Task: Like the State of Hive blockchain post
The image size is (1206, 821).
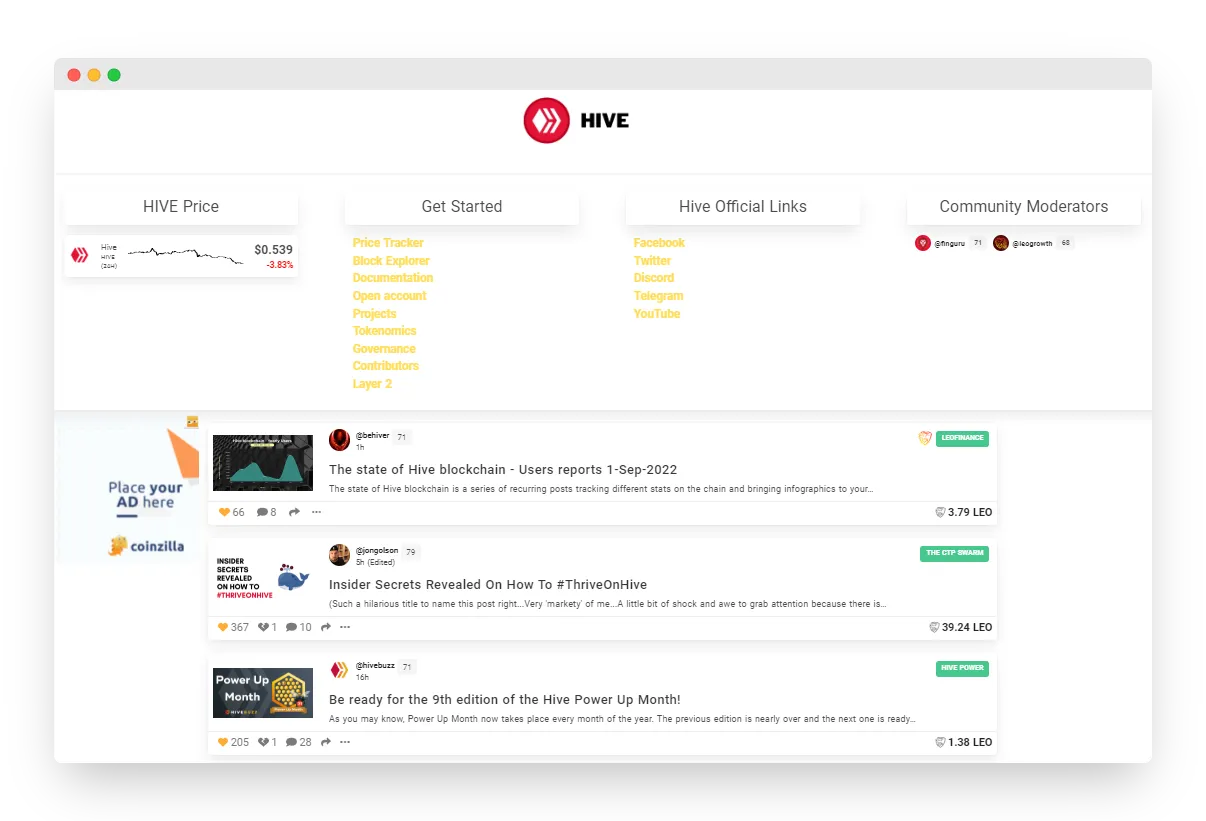Action: tap(224, 512)
